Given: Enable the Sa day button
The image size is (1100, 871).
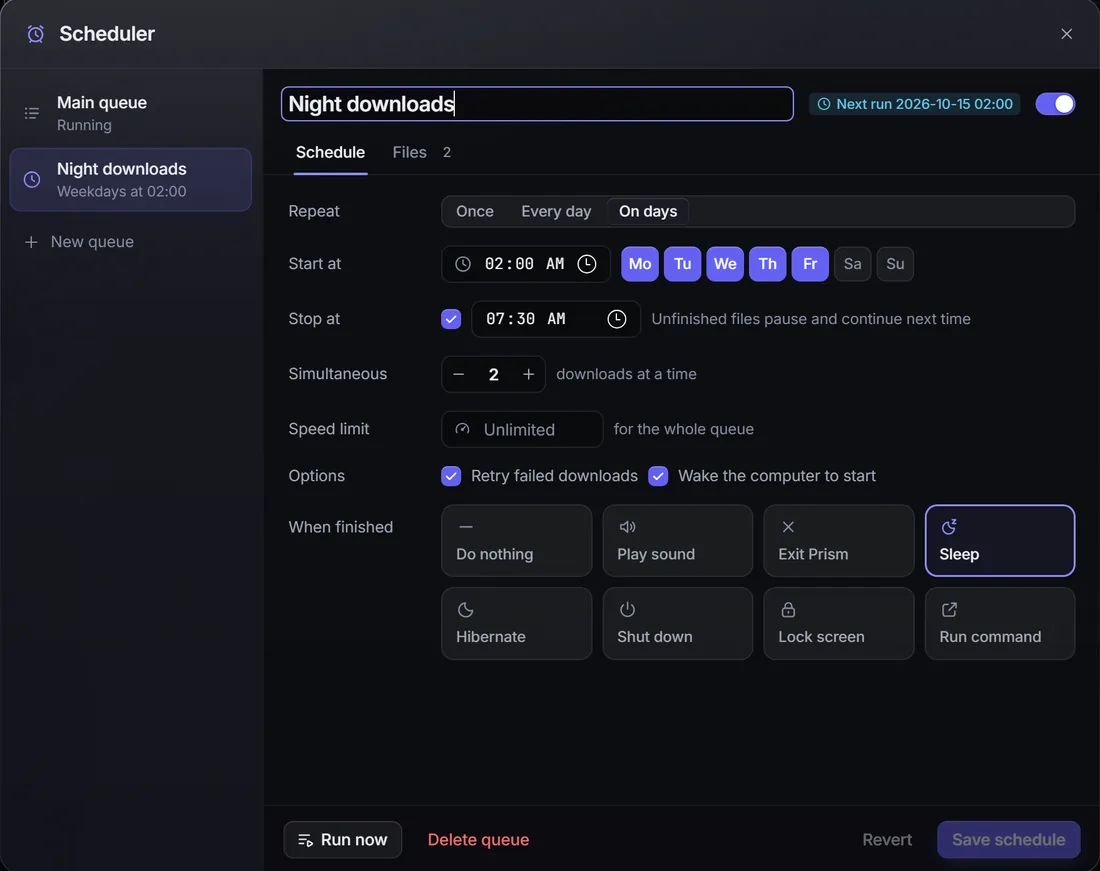Looking at the screenshot, I should [852, 264].
